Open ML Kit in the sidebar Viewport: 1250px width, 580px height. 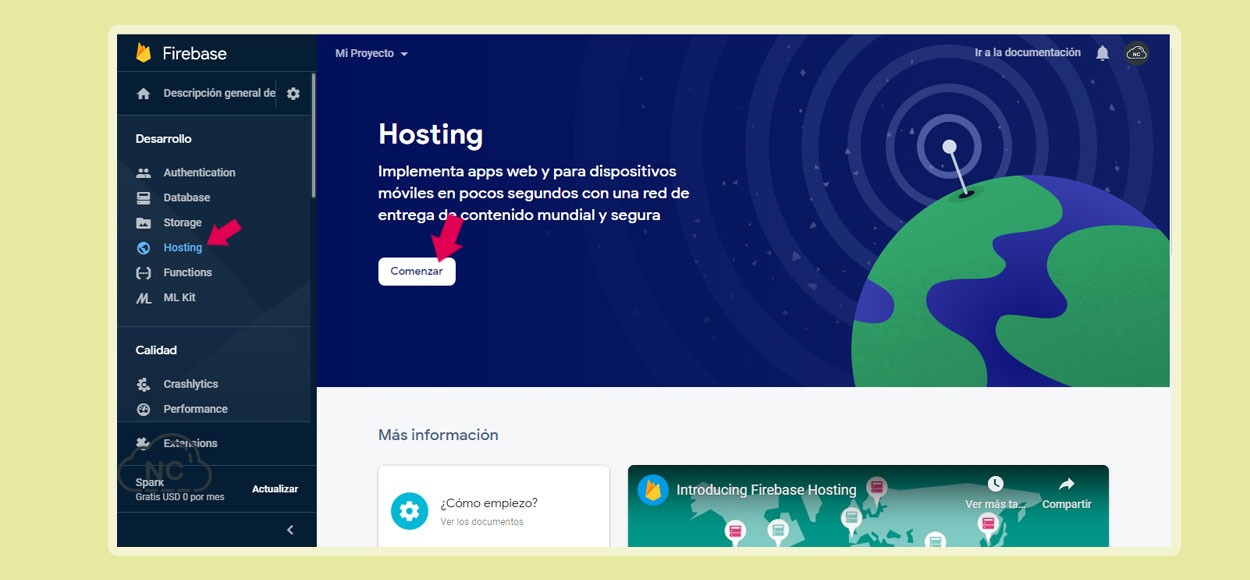tap(180, 297)
